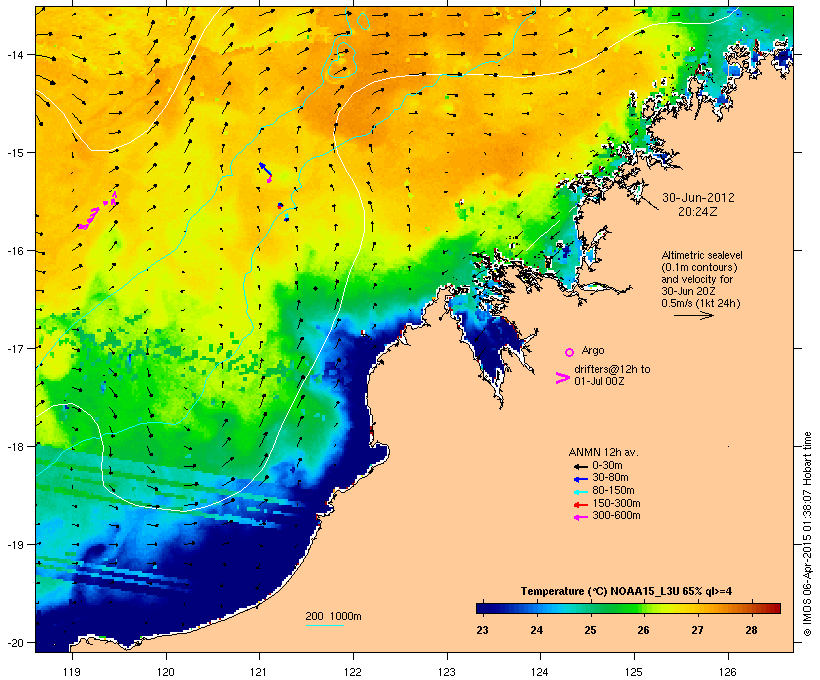
Task: Click the blue 30-80m legend arrow
Action: coord(581,479)
